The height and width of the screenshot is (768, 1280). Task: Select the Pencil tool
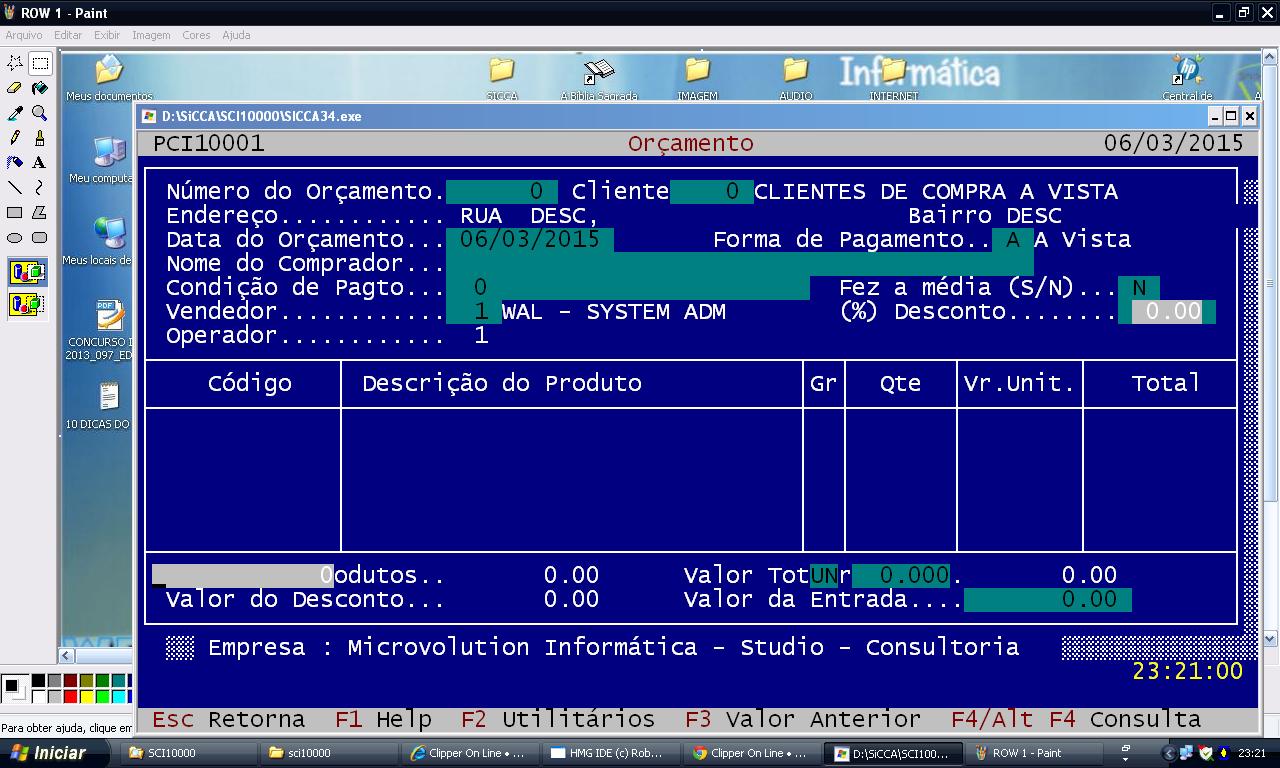point(15,138)
